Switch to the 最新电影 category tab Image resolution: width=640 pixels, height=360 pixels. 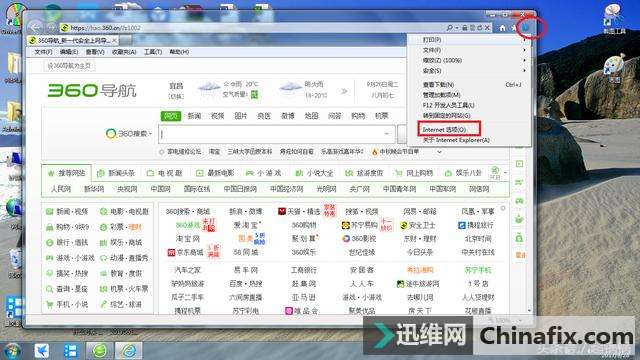coord(215,173)
